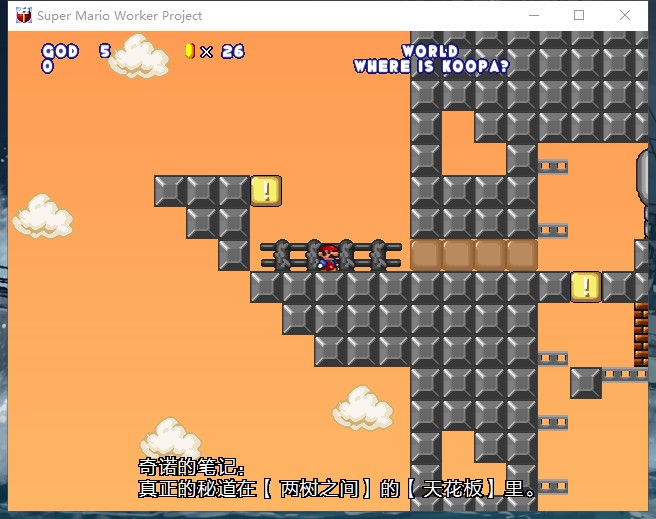Viewport: 656px width, 519px height.
Task: Minimize the Super Mario Worker window
Action: [534, 15]
